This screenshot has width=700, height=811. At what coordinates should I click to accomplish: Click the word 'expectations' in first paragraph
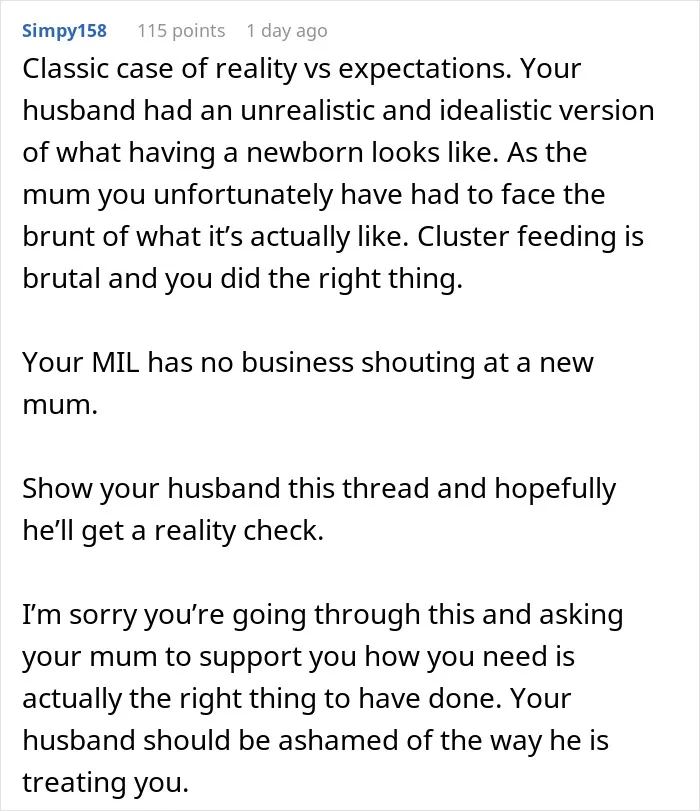425,69
